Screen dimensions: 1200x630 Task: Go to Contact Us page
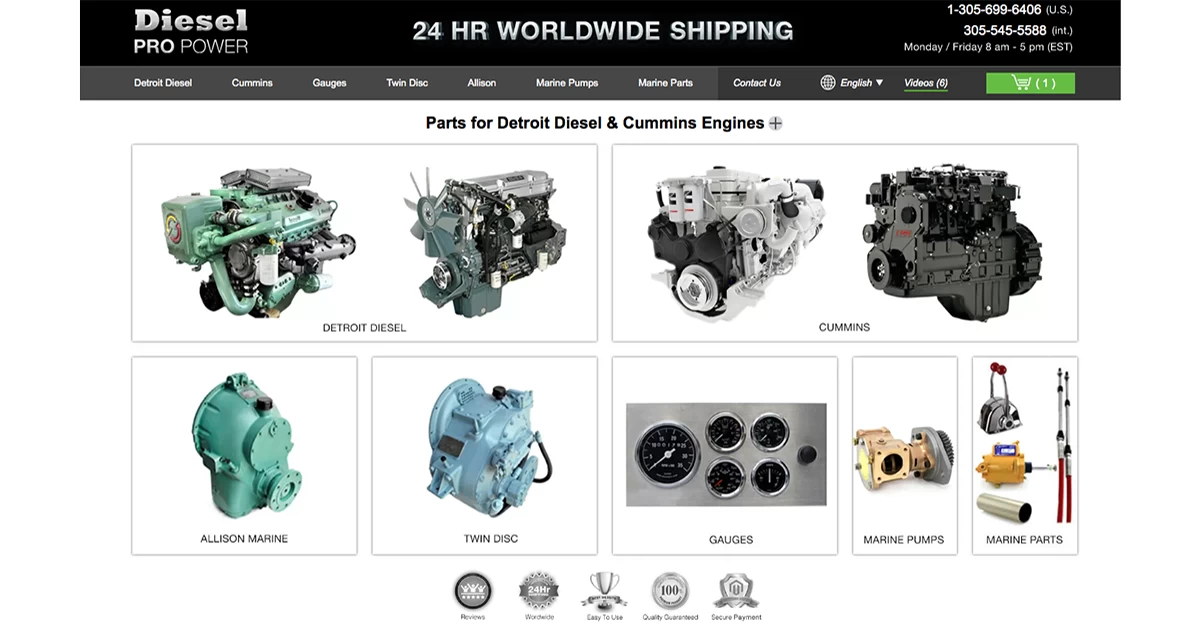(757, 83)
